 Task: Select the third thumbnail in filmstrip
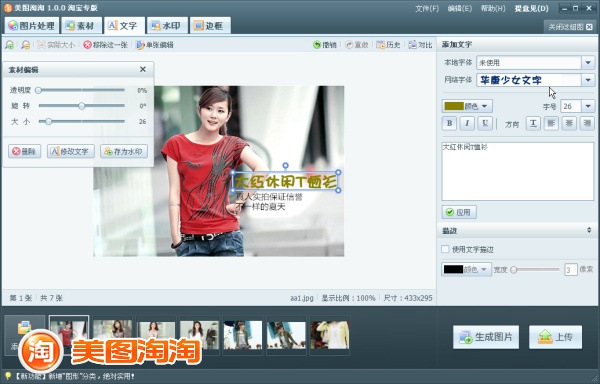pos(156,335)
